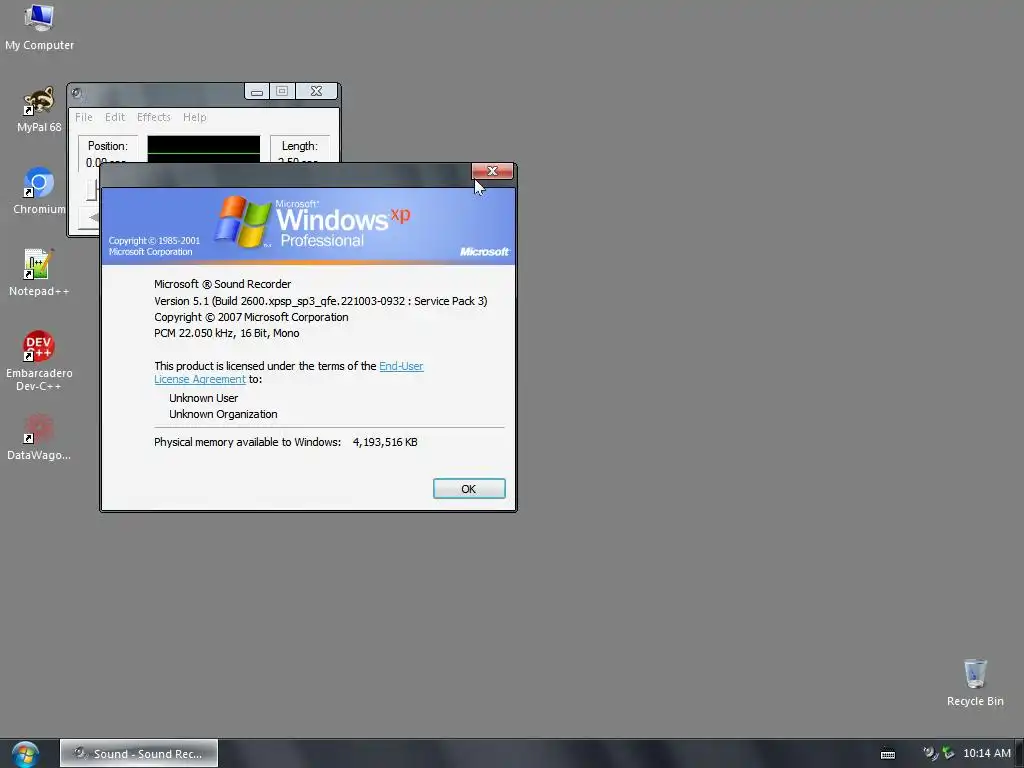Click the waveform display in Sound Recorder
1024x768 pixels.
[x=204, y=149]
